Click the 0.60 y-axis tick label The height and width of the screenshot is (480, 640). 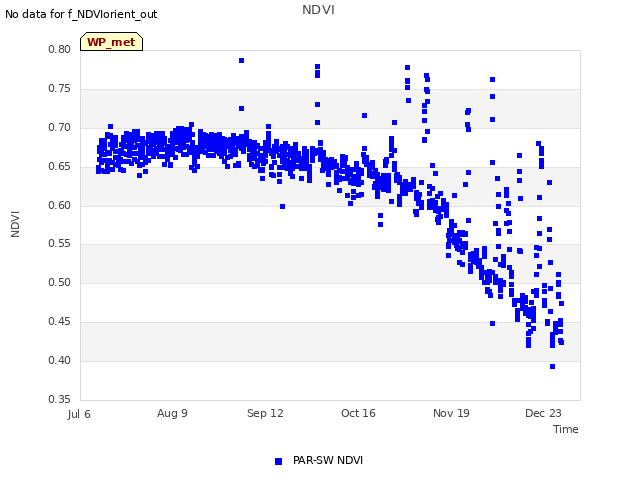tap(60, 205)
